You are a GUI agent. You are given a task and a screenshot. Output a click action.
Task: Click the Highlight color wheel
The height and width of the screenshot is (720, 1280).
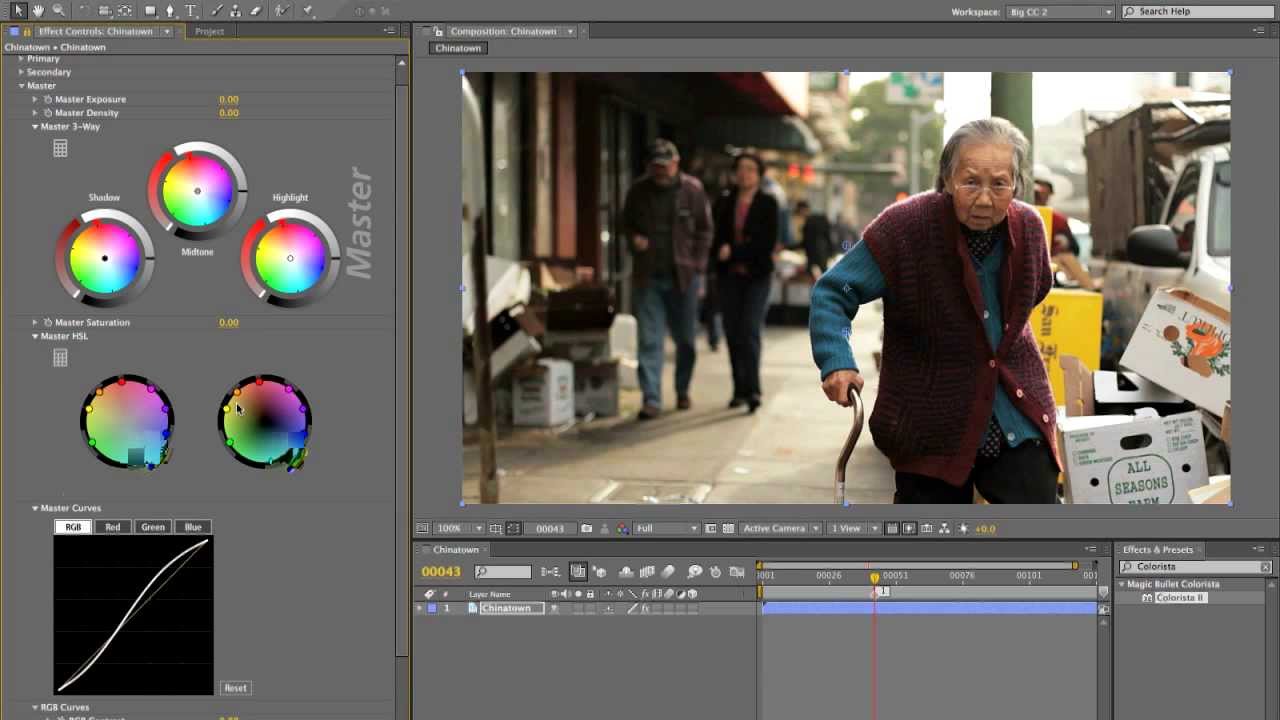click(x=290, y=258)
